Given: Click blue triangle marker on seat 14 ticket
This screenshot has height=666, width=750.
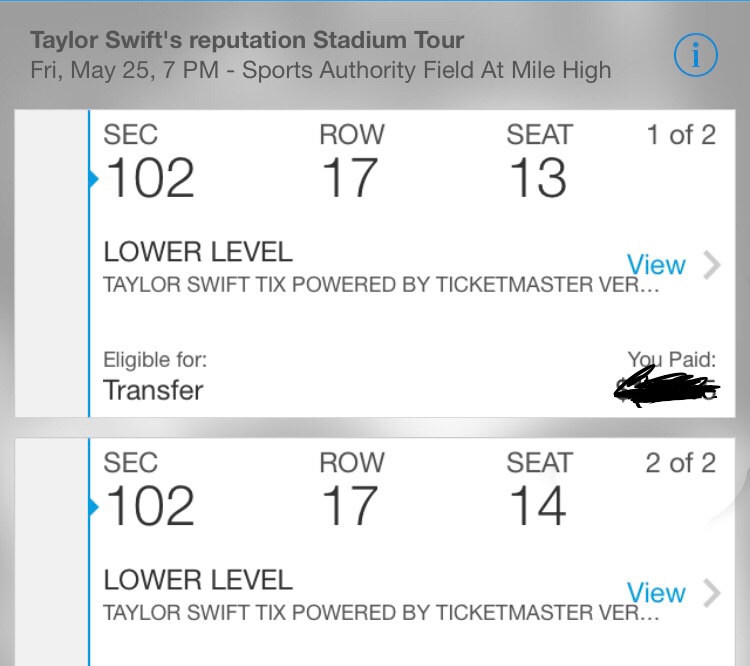Looking at the screenshot, I should (94, 508).
